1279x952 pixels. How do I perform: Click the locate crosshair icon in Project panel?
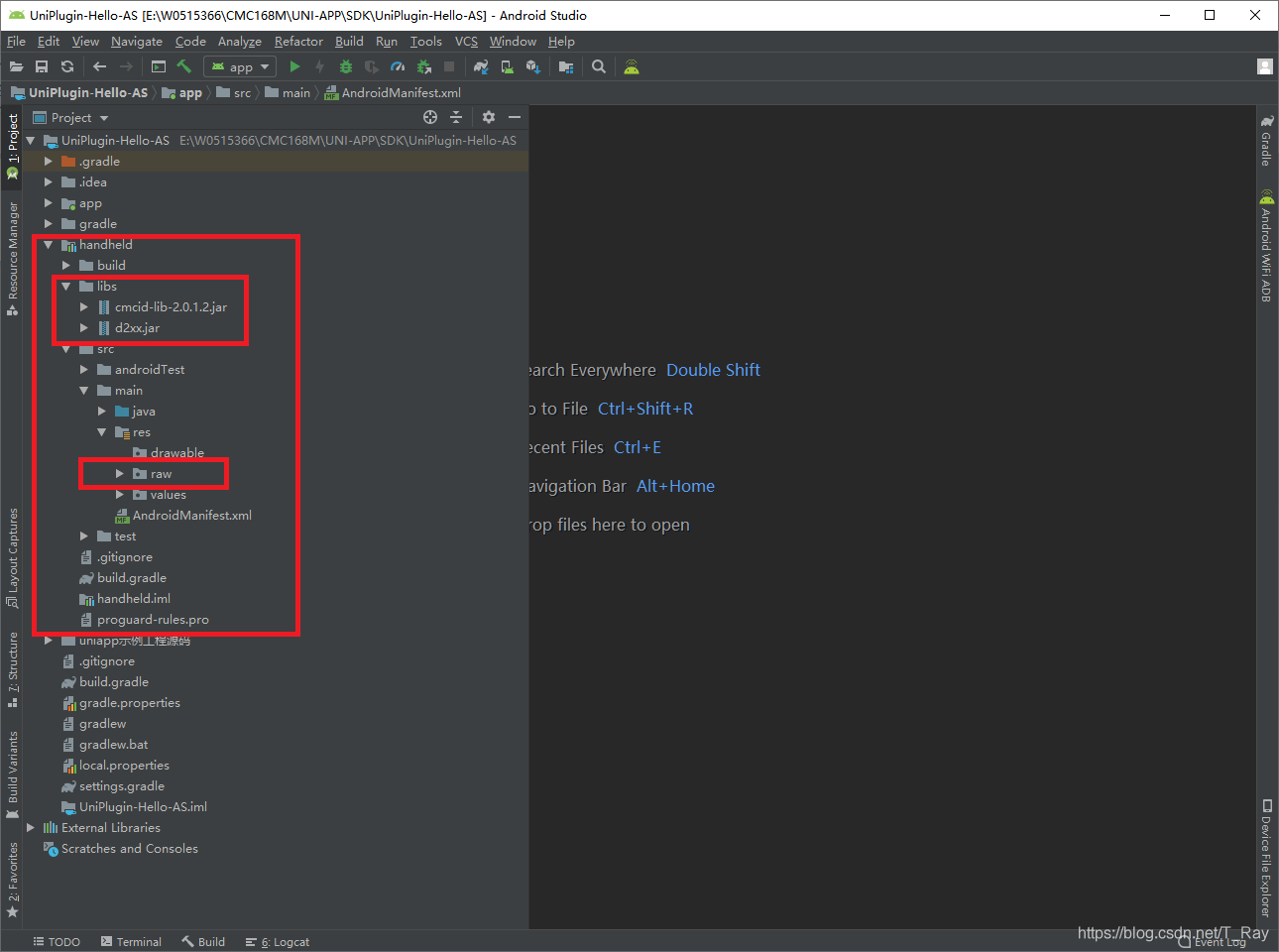point(430,117)
